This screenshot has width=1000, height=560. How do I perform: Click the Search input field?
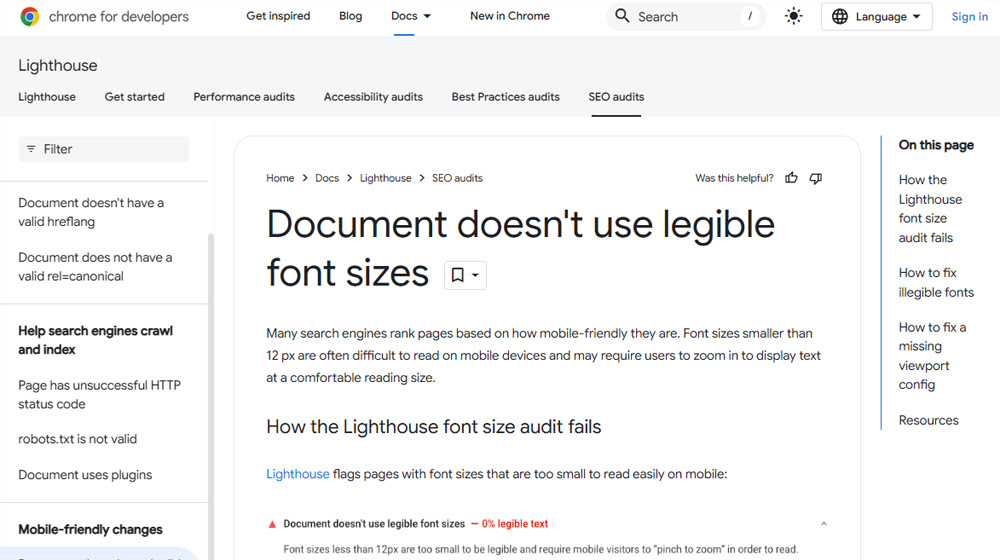(686, 17)
